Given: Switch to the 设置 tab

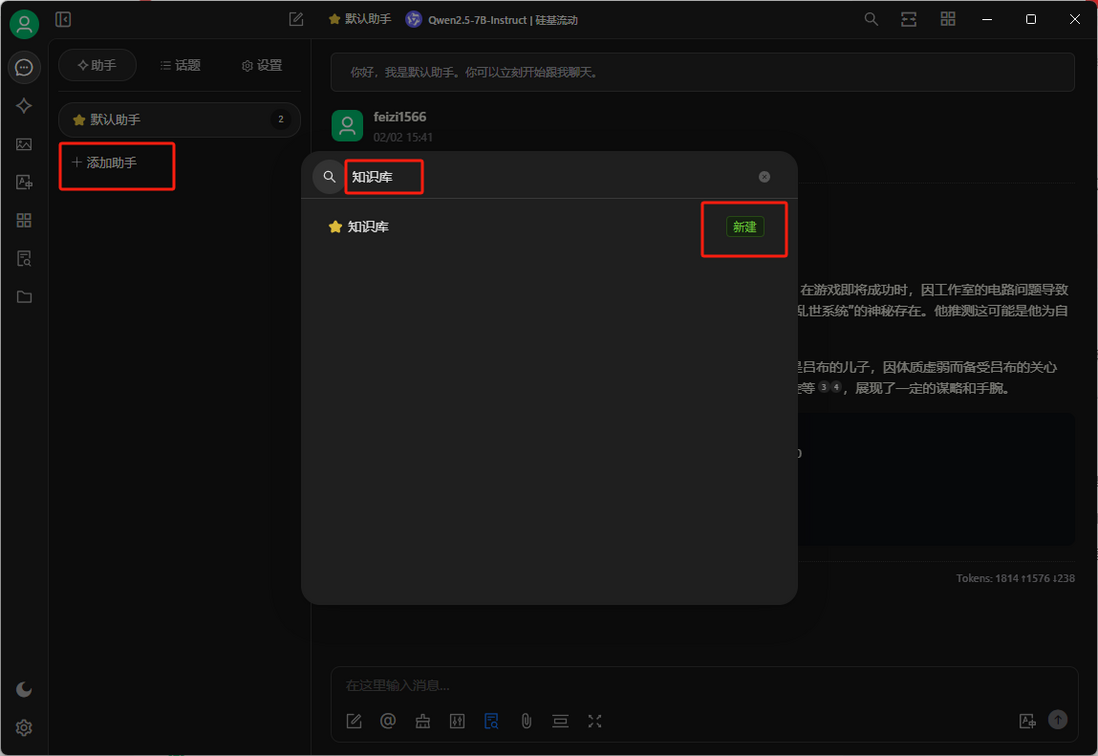Looking at the screenshot, I should pos(262,66).
